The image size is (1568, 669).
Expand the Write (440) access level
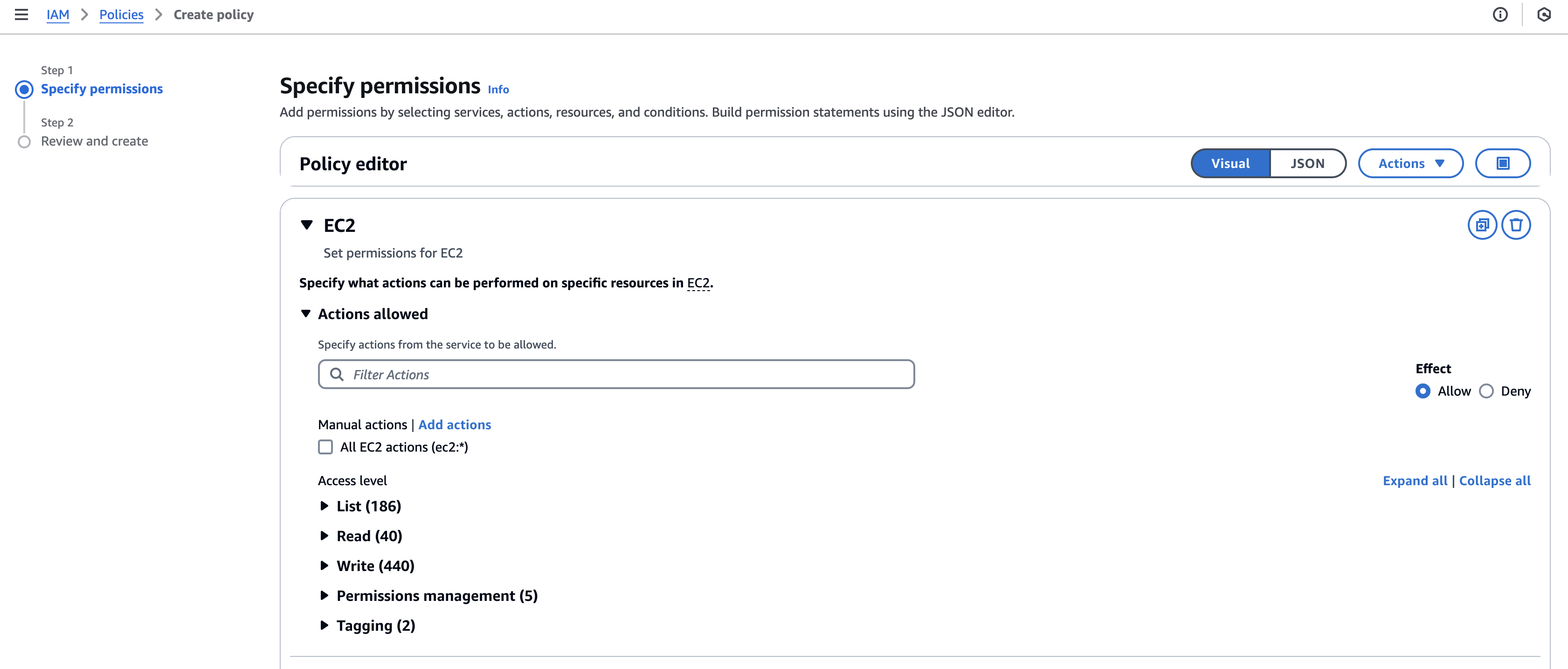click(325, 566)
